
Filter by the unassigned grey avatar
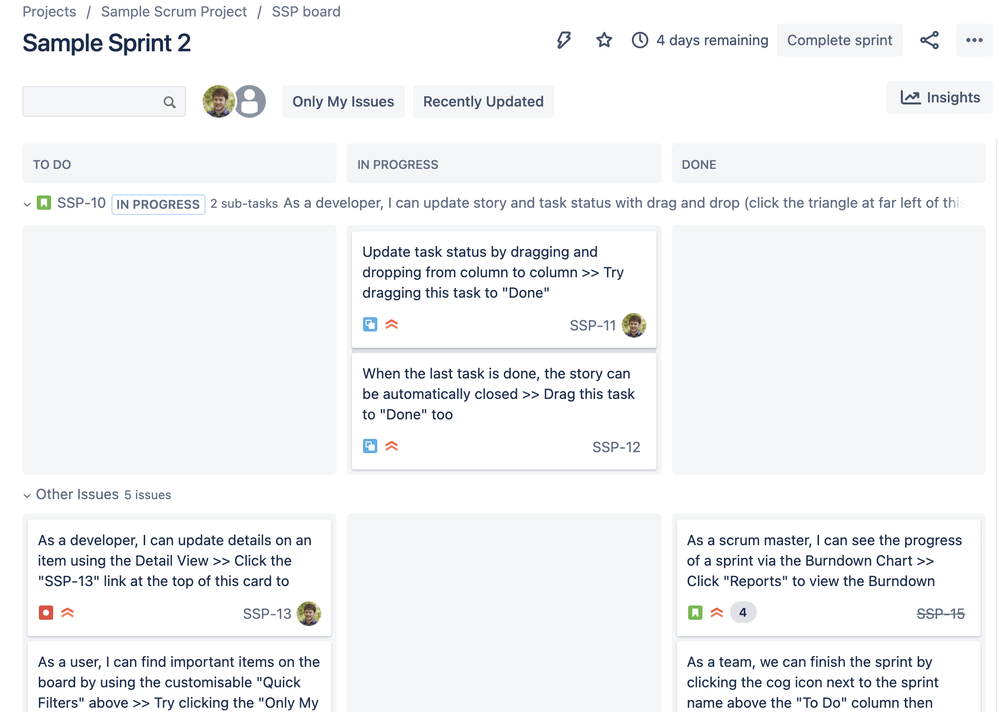tap(250, 101)
